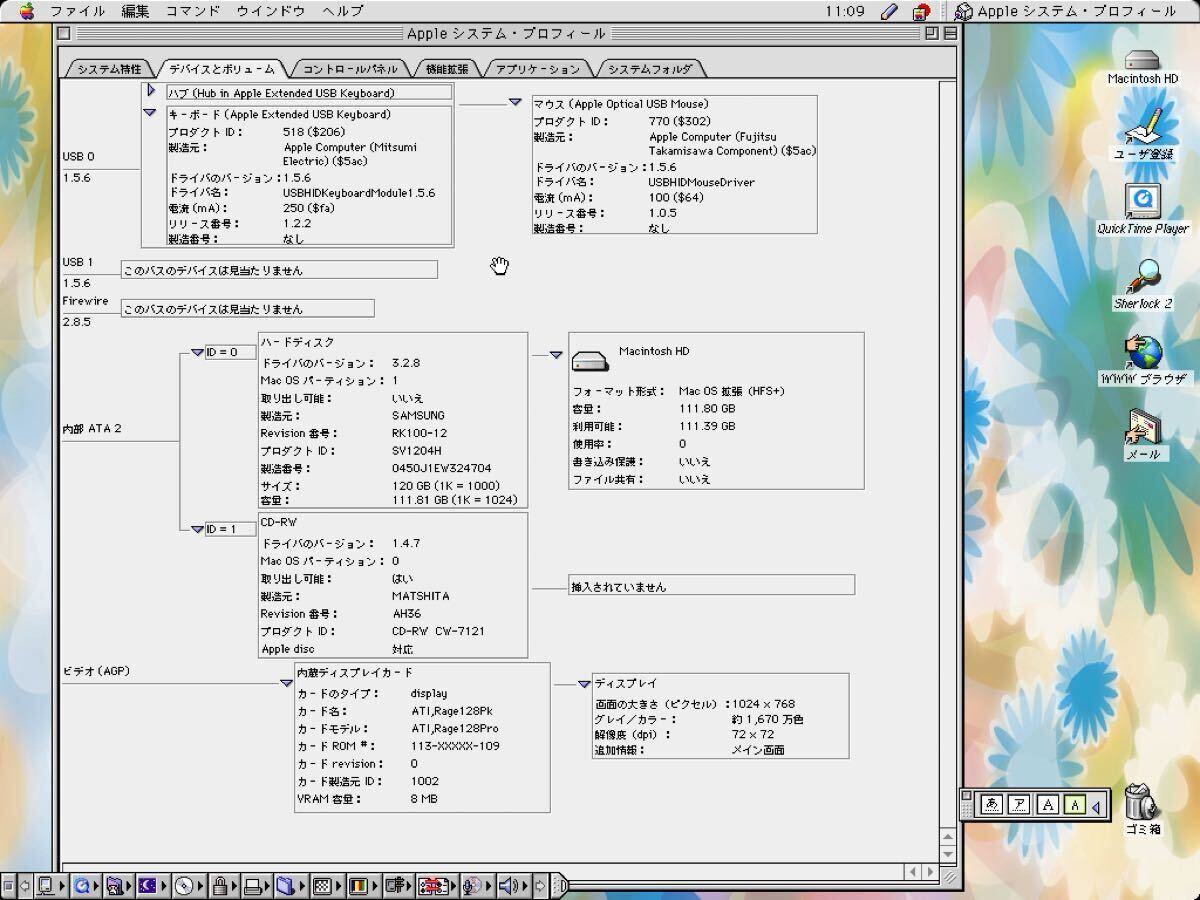Viewport: 1200px width, 900px height.
Task: Collapse the マウス mouse details triangle
Action: point(515,102)
